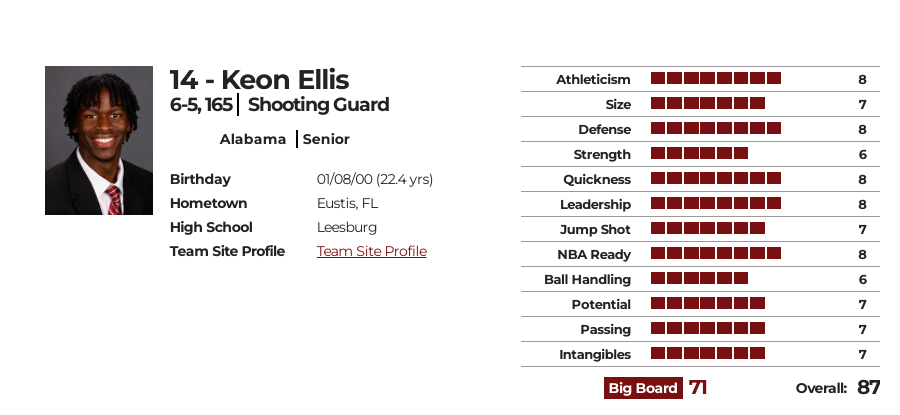Select the Defense rating bar
Viewport: 900px width, 415px height.
[716, 129]
